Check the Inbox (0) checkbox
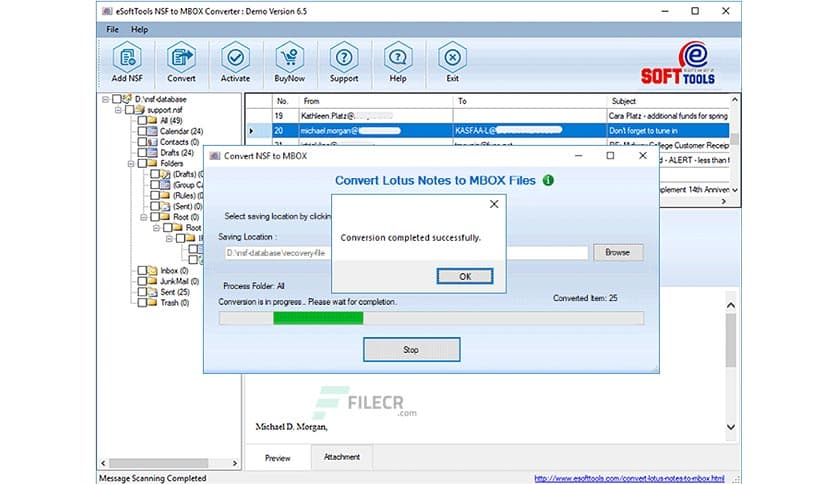Screen dimensions: 836x484 tap(142, 270)
